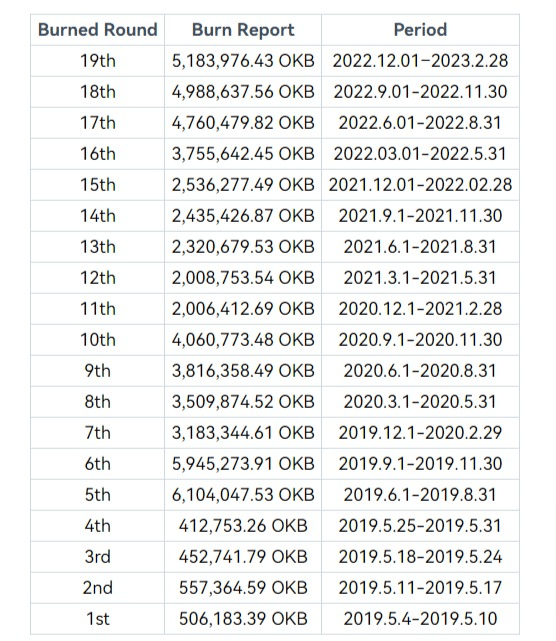Select period 2020.12.1-2021.2.28 cell
The width and height of the screenshot is (556, 641).
click(420, 309)
